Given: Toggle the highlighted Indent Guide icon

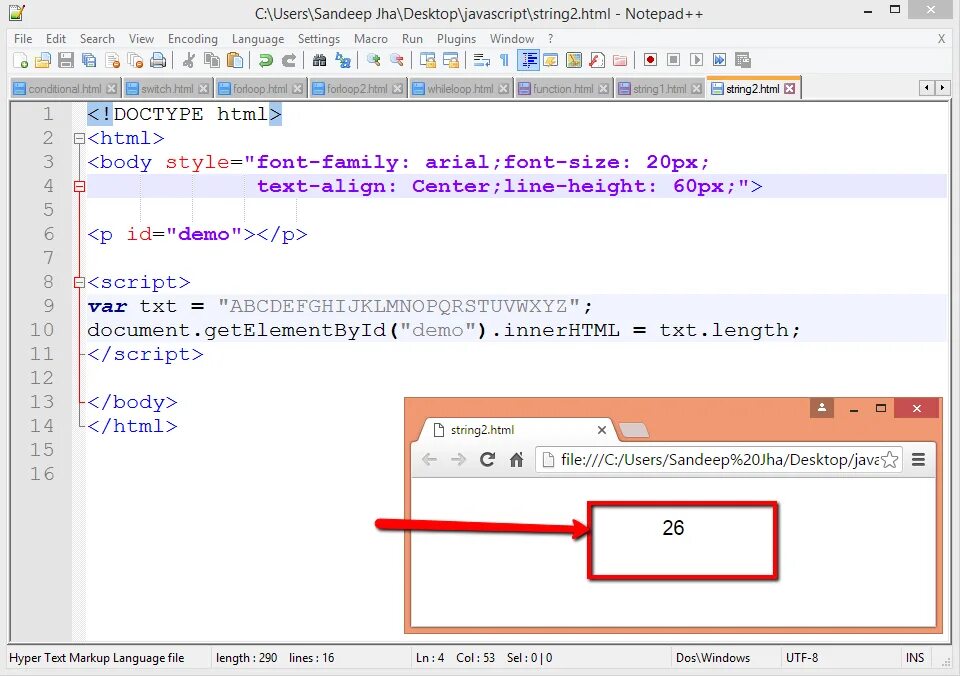Looking at the screenshot, I should (528, 60).
